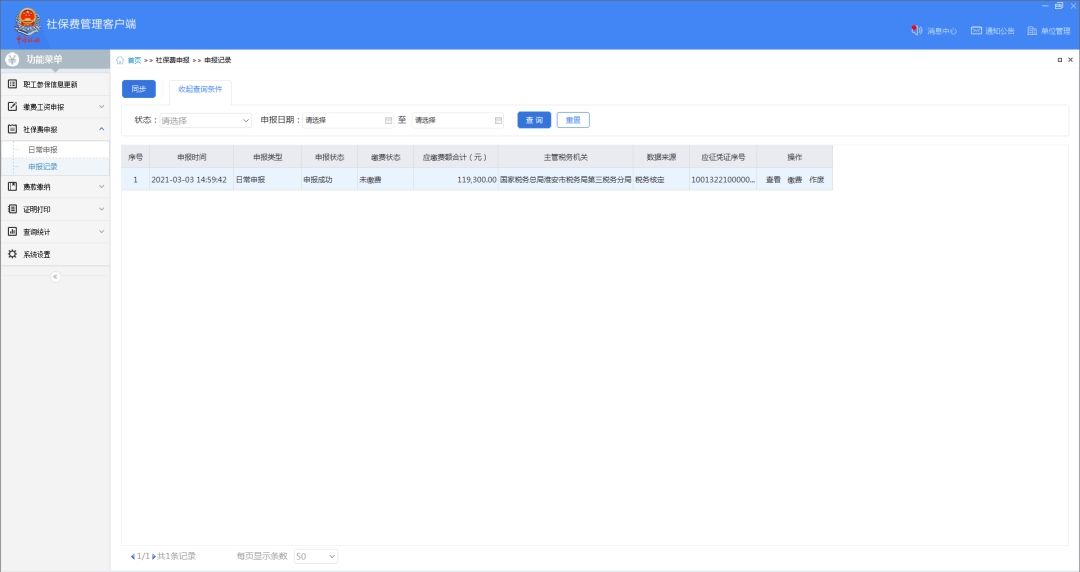Open 消息中心 speaker icon
Viewport: 1080px width, 572px height.
click(916, 31)
